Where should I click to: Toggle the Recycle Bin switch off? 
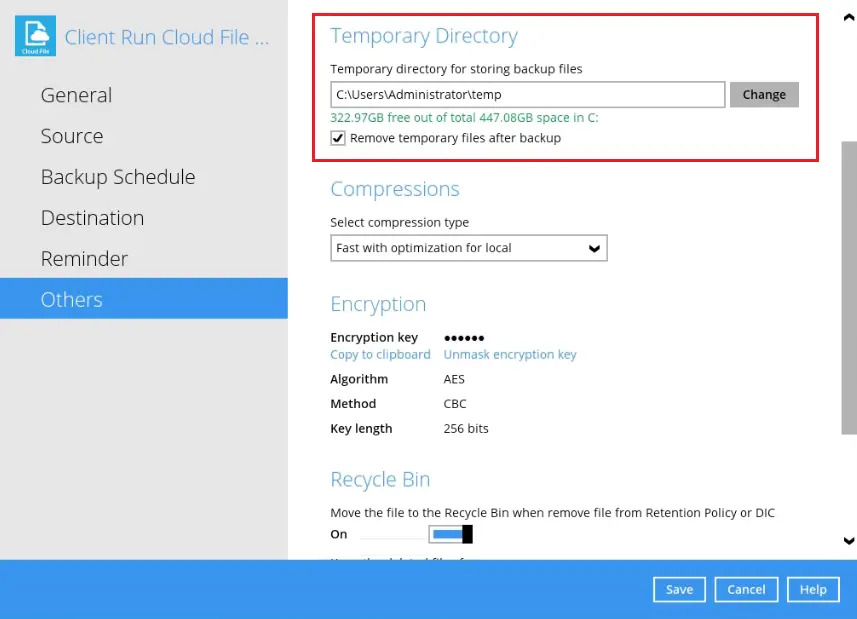(x=451, y=535)
